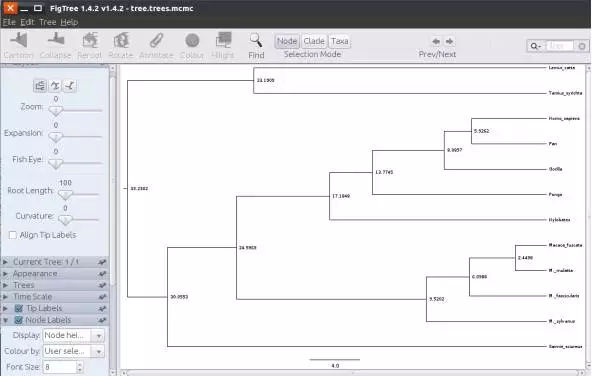
Task: Open the Colour by dropdown
Action: pyautogui.click(x=74, y=351)
